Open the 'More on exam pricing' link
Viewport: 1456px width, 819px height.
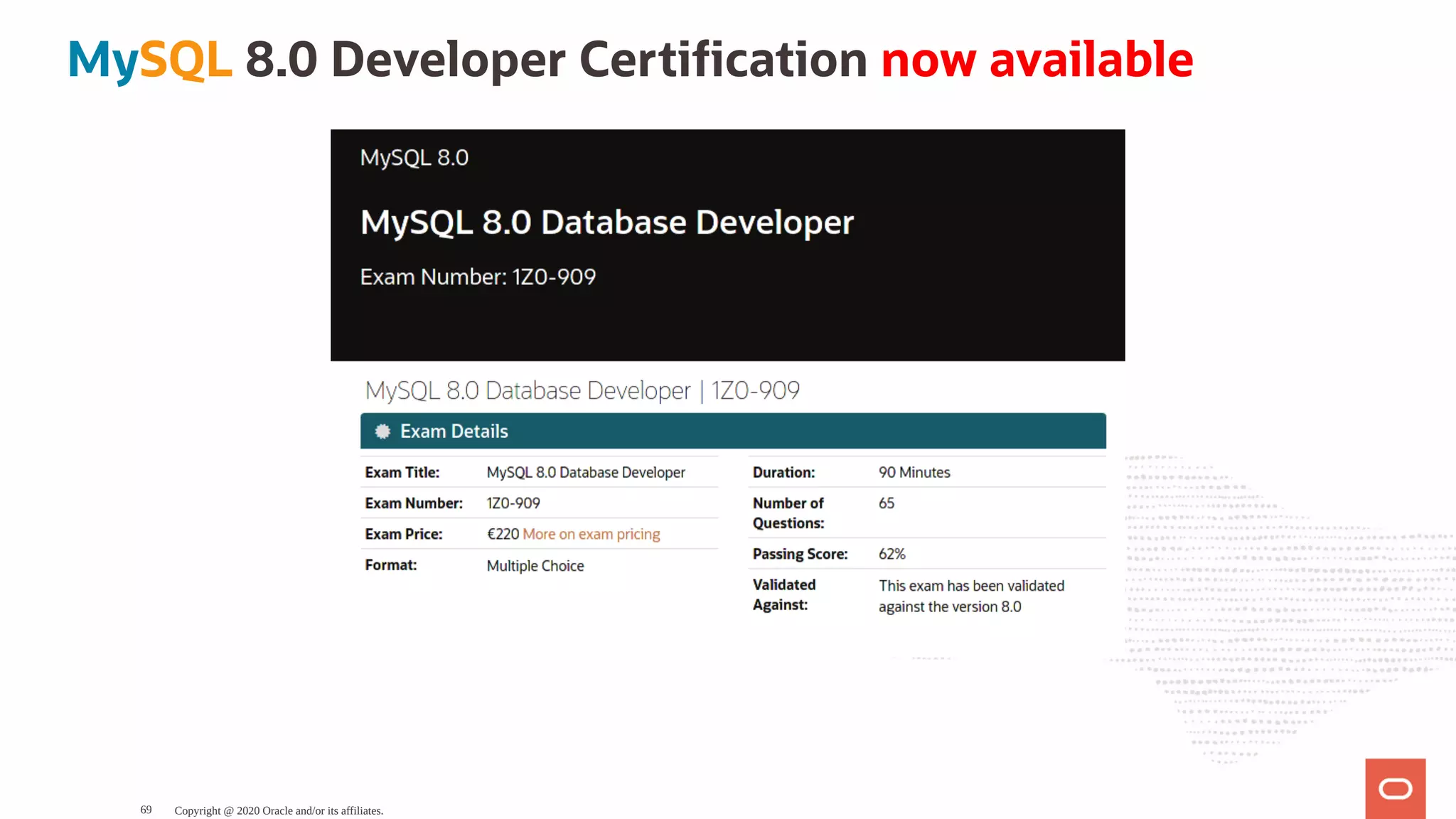pos(591,534)
